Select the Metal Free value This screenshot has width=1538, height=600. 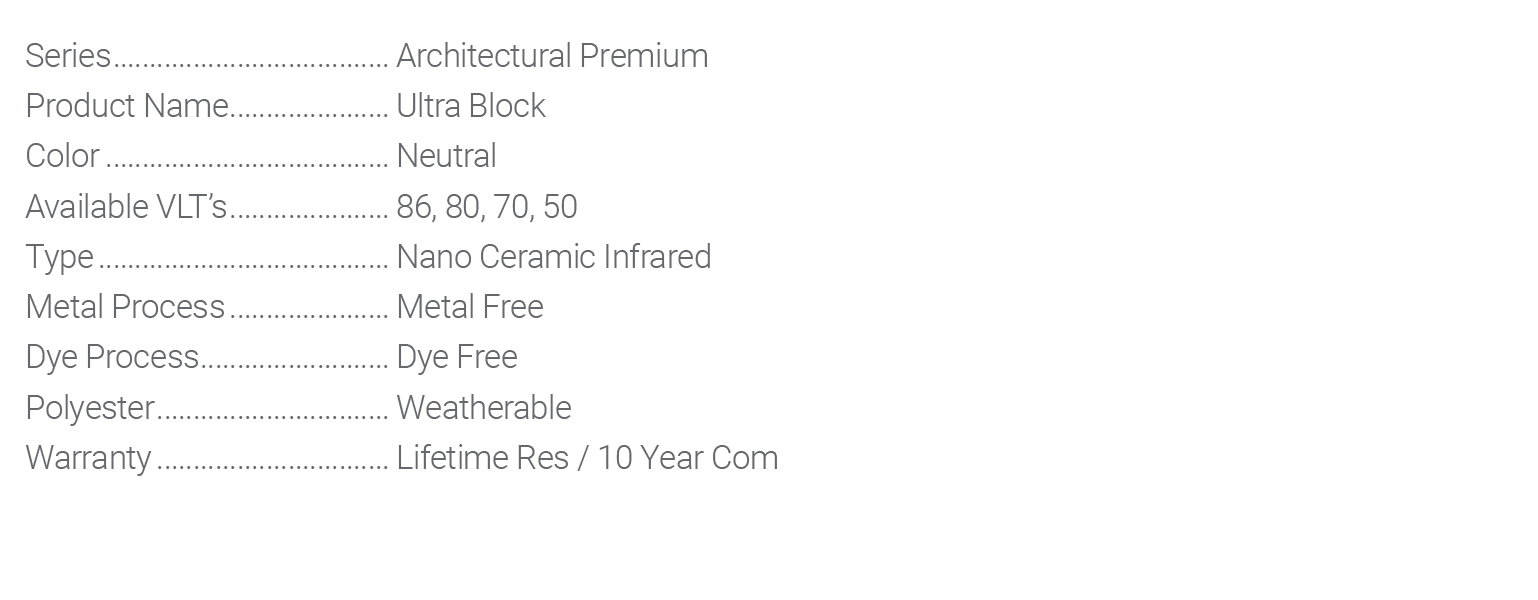(470, 307)
